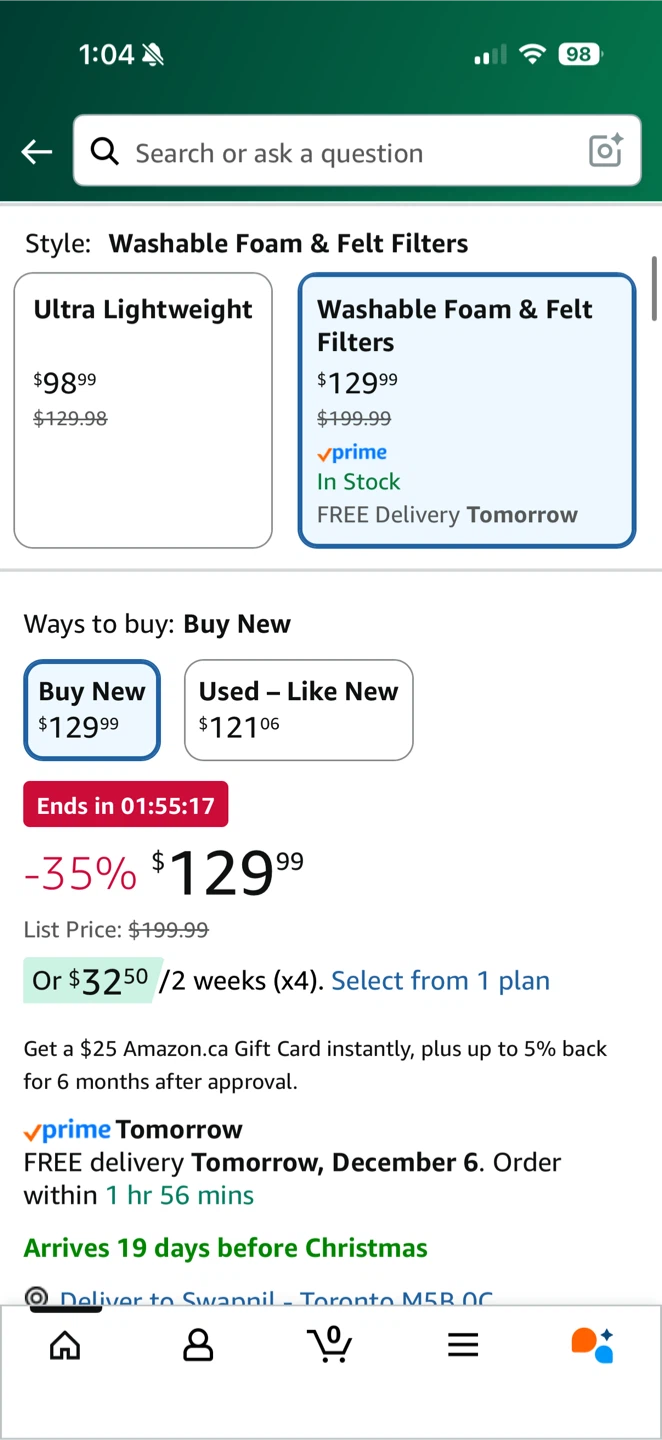Tap the Deliver to Toronto address link
This screenshot has width=662, height=1440.
pyautogui.click(x=276, y=1299)
